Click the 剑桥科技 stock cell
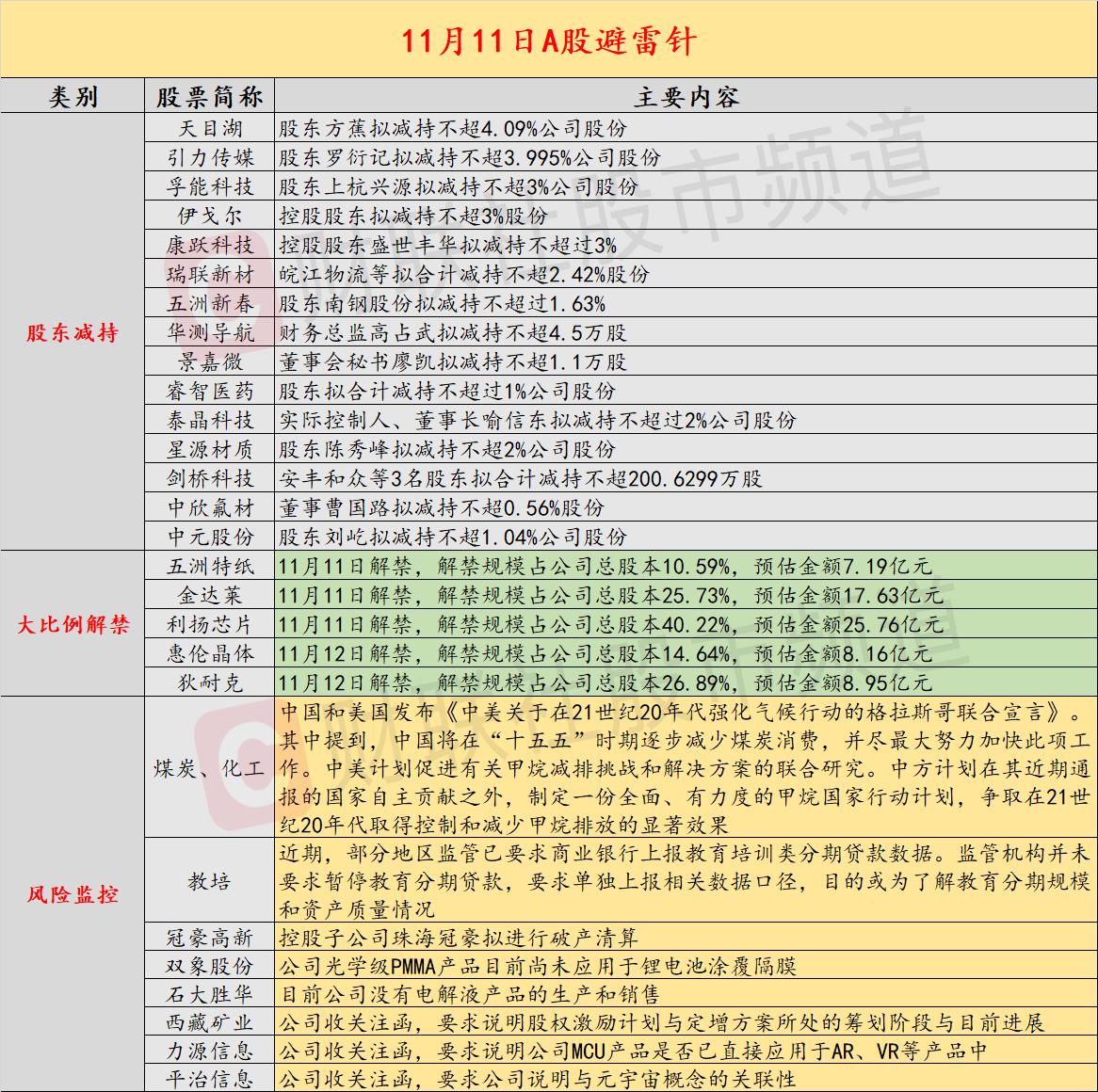 pyautogui.click(x=209, y=478)
